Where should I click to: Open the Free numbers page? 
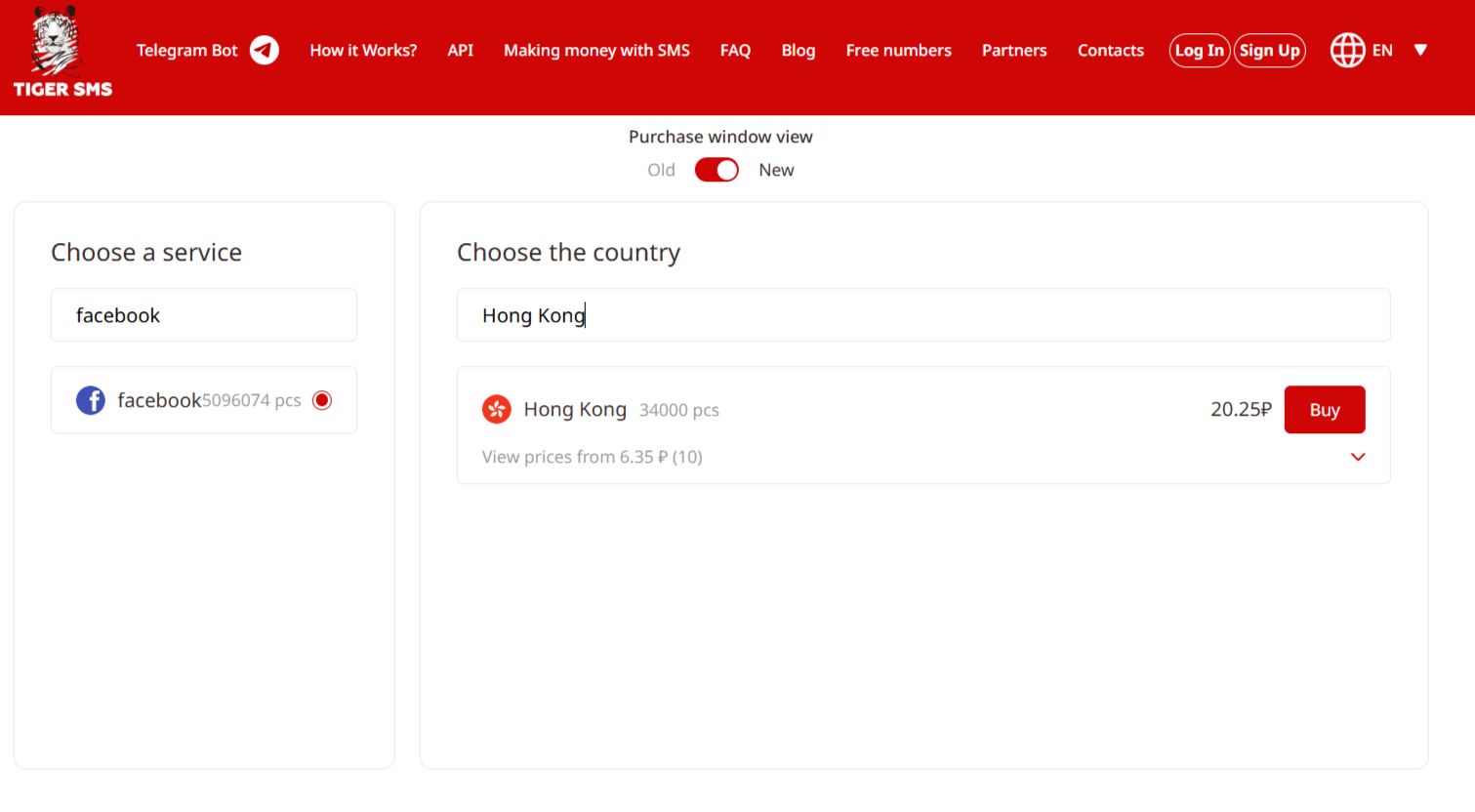click(899, 50)
